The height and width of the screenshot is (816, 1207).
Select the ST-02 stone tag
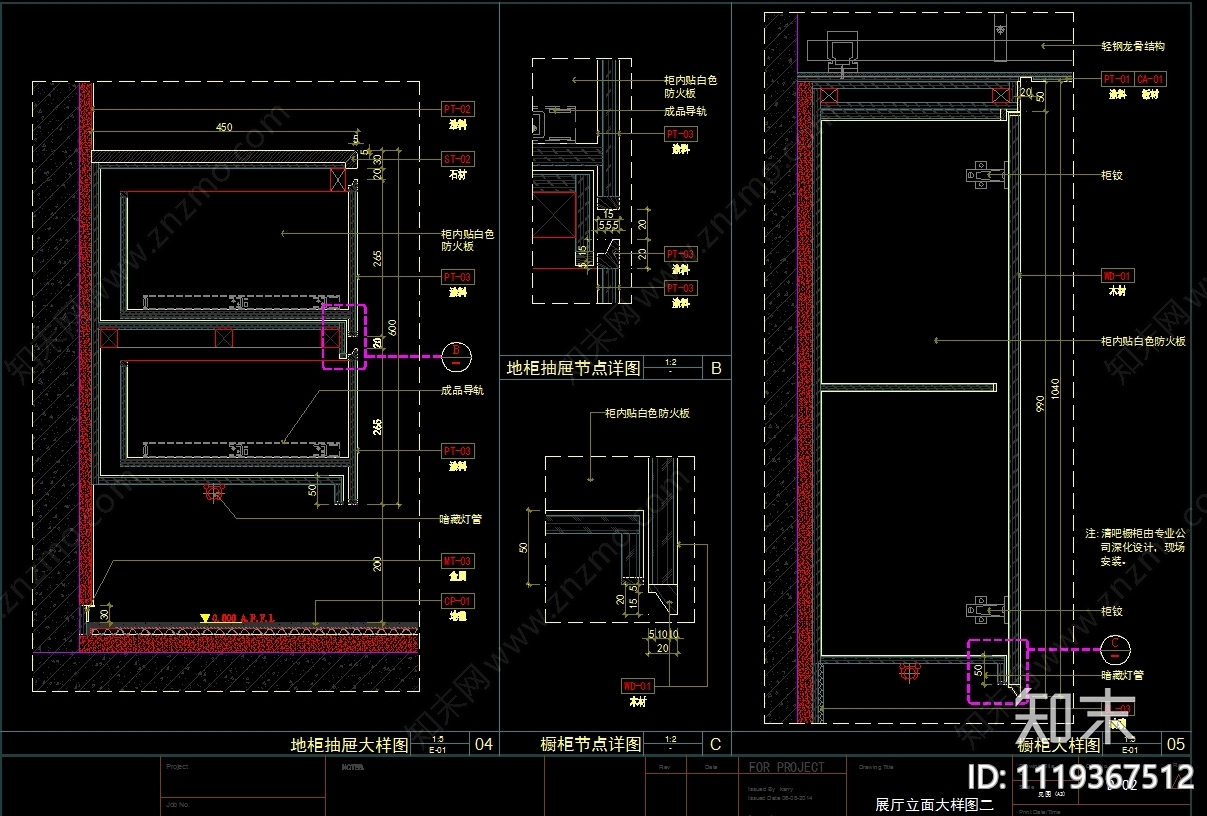point(457,159)
